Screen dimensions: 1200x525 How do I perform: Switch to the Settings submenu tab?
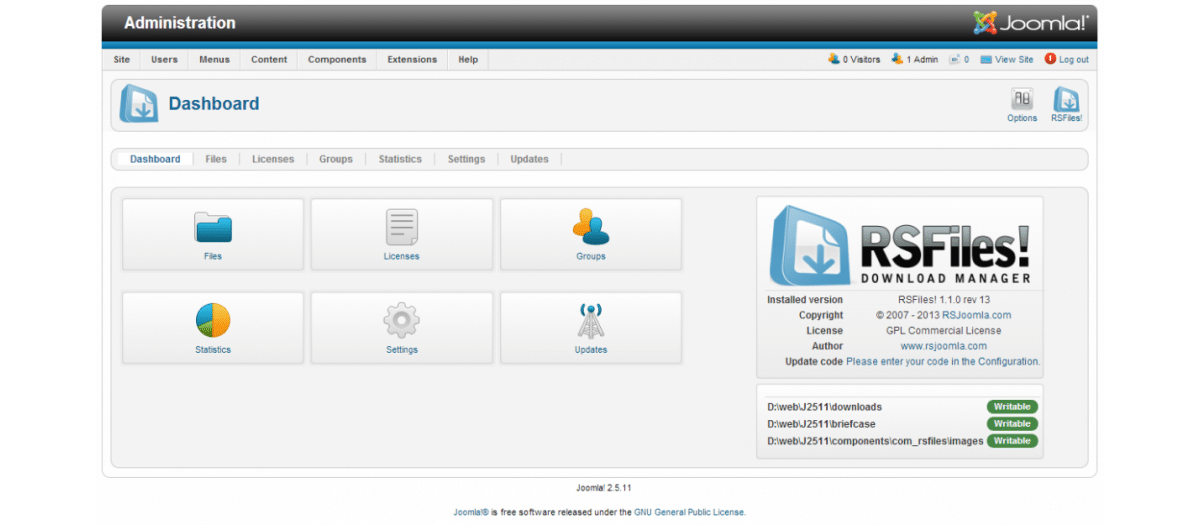click(466, 159)
